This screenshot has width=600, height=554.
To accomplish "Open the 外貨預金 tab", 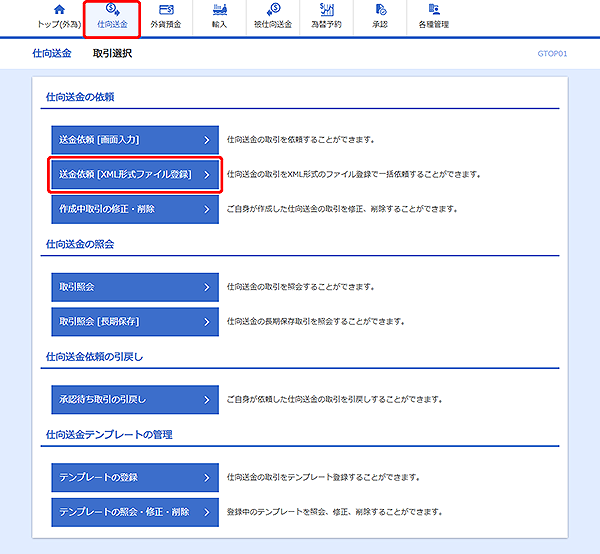I will pos(166,18).
